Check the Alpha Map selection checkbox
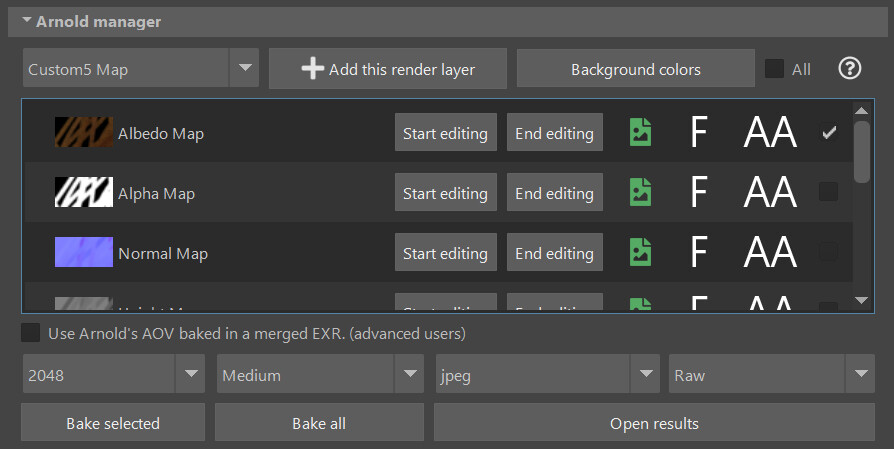The width and height of the screenshot is (894, 449). coord(828,192)
